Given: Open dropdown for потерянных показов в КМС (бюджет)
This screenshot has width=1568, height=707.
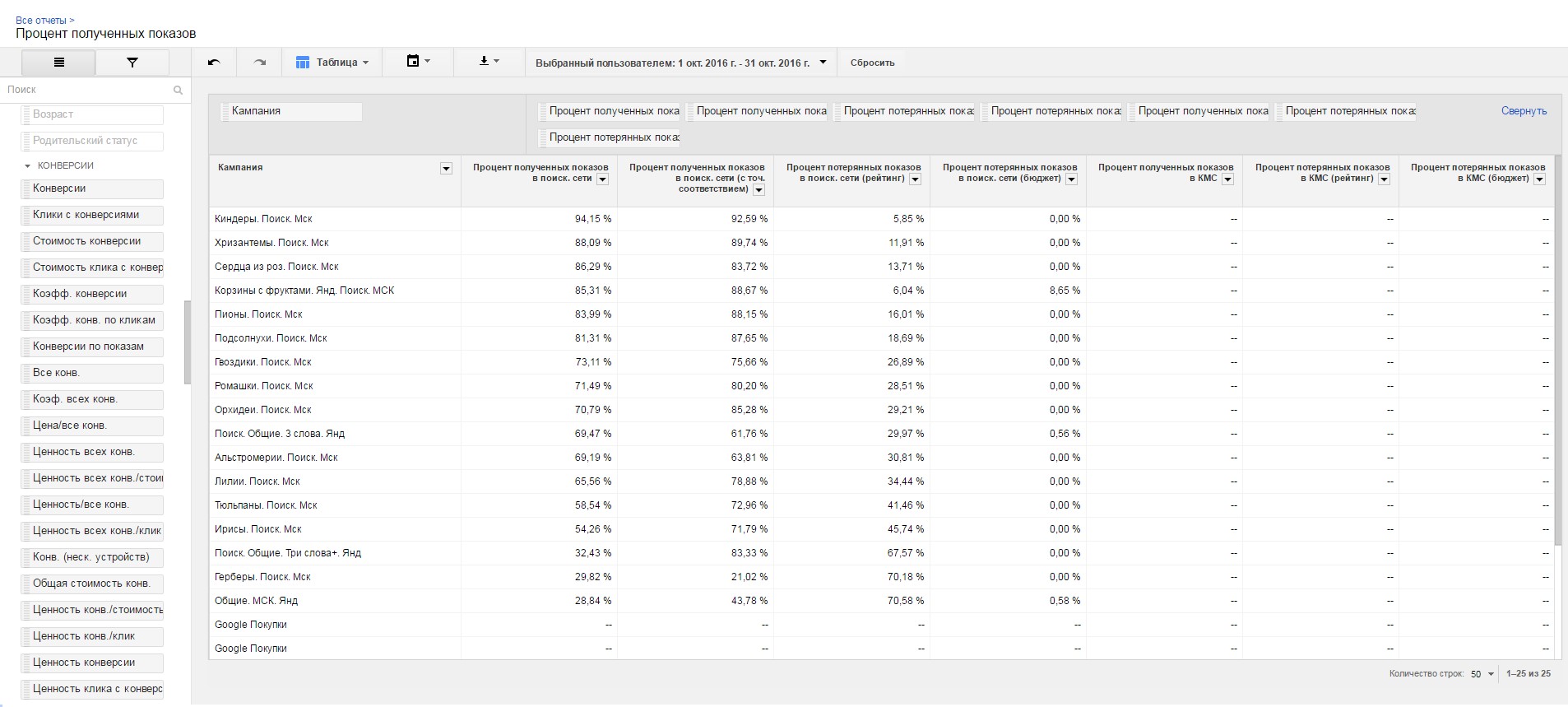Looking at the screenshot, I should pos(1539,179).
